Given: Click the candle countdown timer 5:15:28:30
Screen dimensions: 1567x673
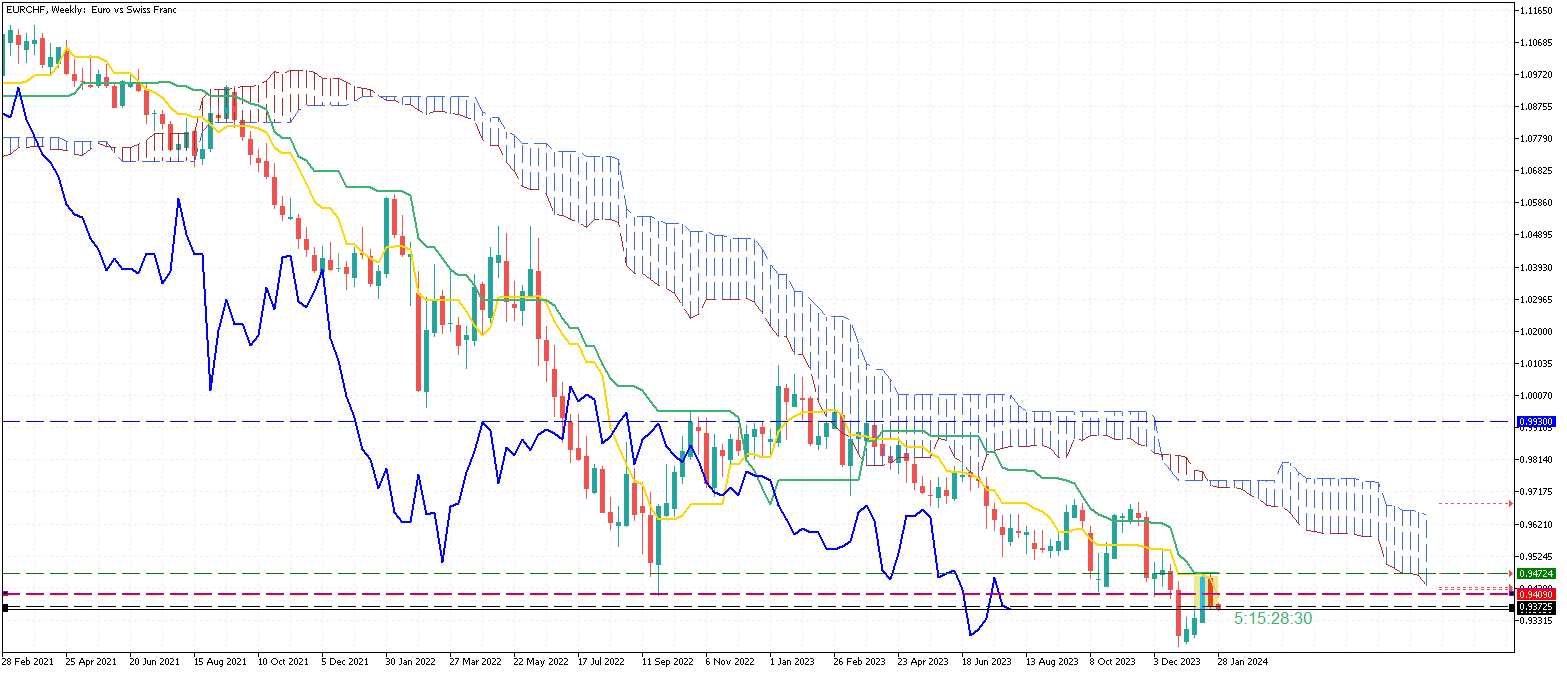Looking at the screenshot, I should [x=1272, y=619].
